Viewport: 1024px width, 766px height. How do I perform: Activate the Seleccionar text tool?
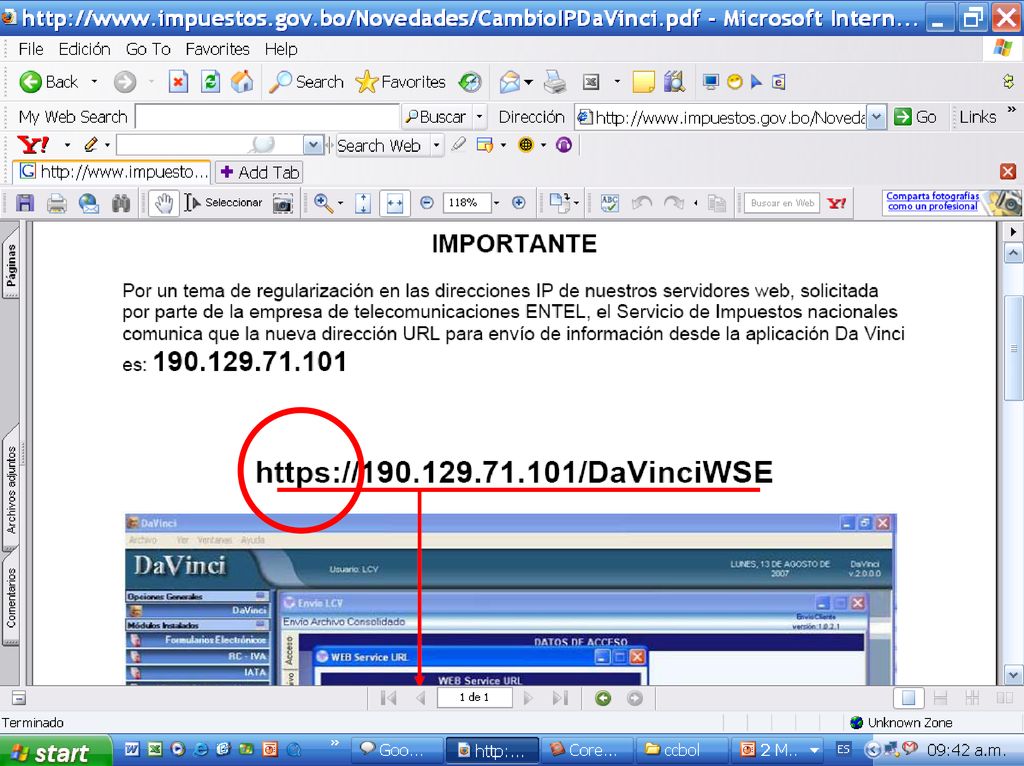pos(223,203)
